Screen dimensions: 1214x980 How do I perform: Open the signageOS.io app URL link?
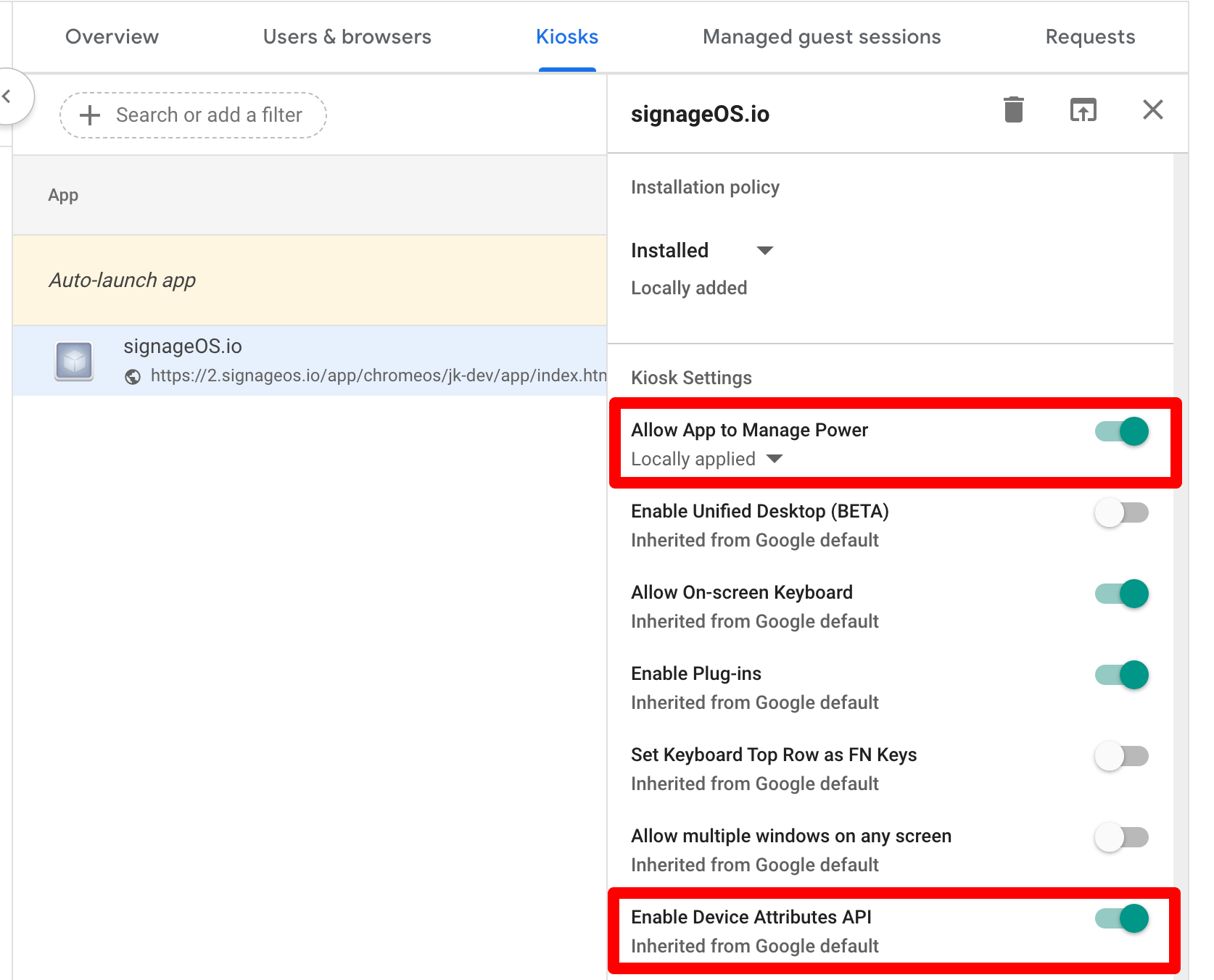(x=377, y=375)
